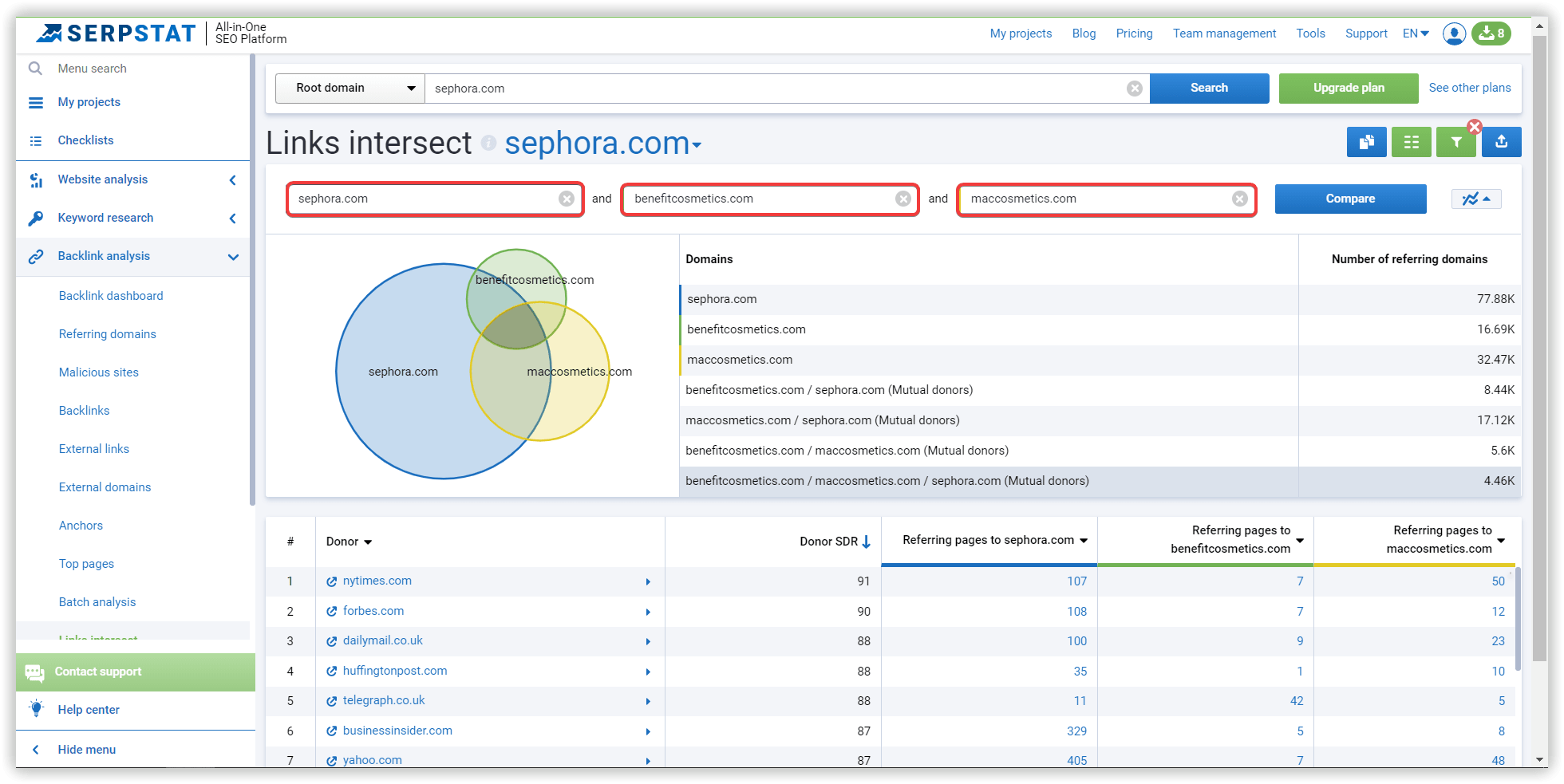Open Batch analysis section
The image size is (1564, 784).
(97, 602)
